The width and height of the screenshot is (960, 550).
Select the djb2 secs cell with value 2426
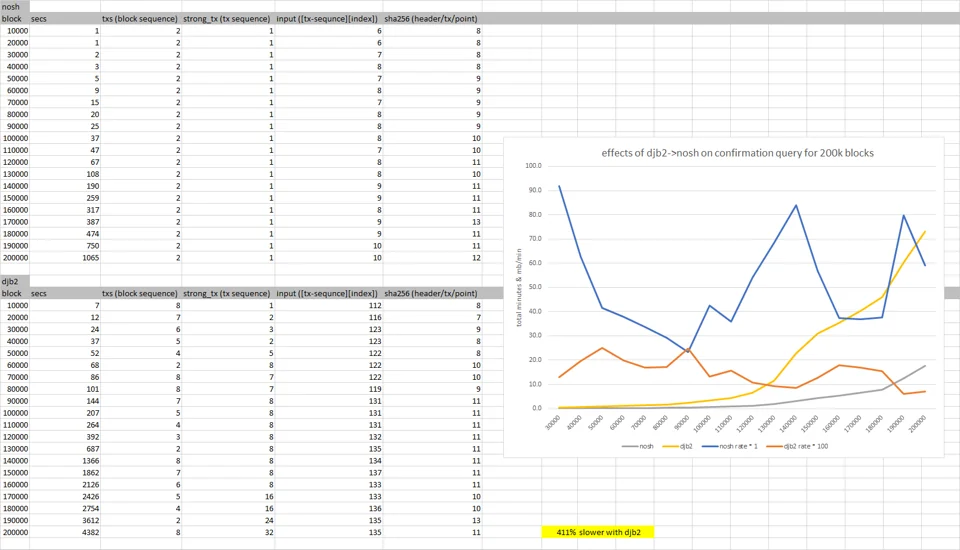(65, 497)
